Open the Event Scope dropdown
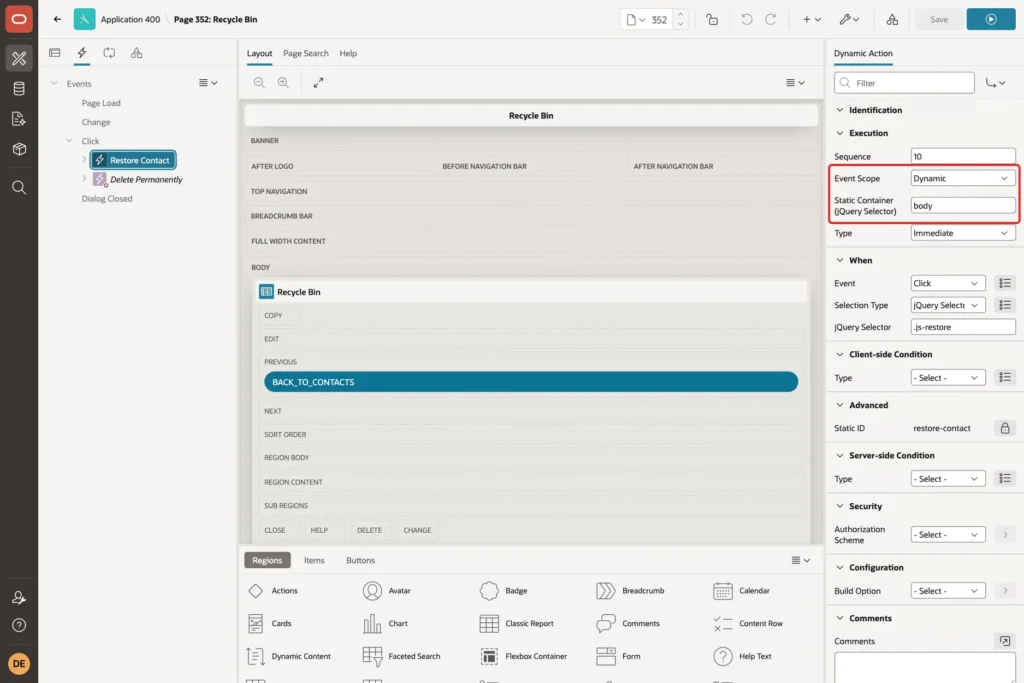 click(x=963, y=178)
